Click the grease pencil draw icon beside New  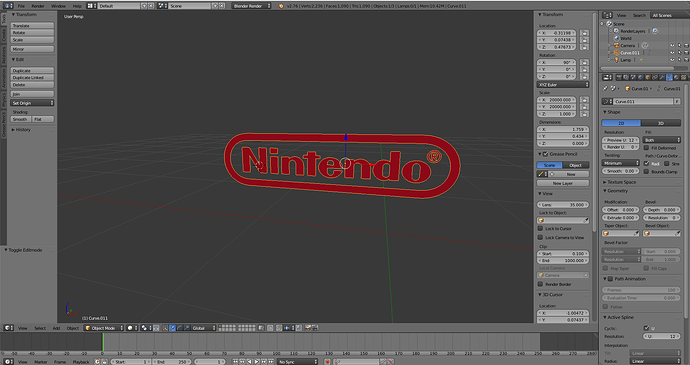coord(542,174)
